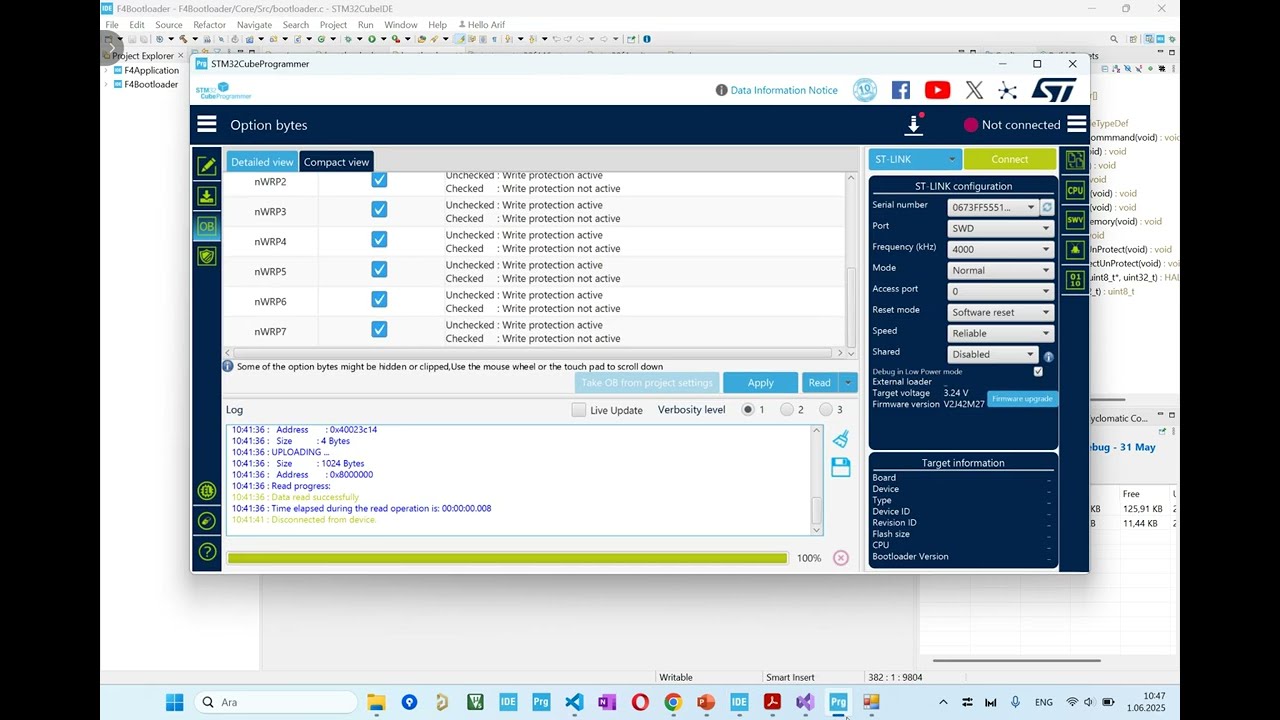Open the File menu in STM32CubeIDE
Image resolution: width=1280 pixels, height=720 pixels.
click(x=112, y=25)
